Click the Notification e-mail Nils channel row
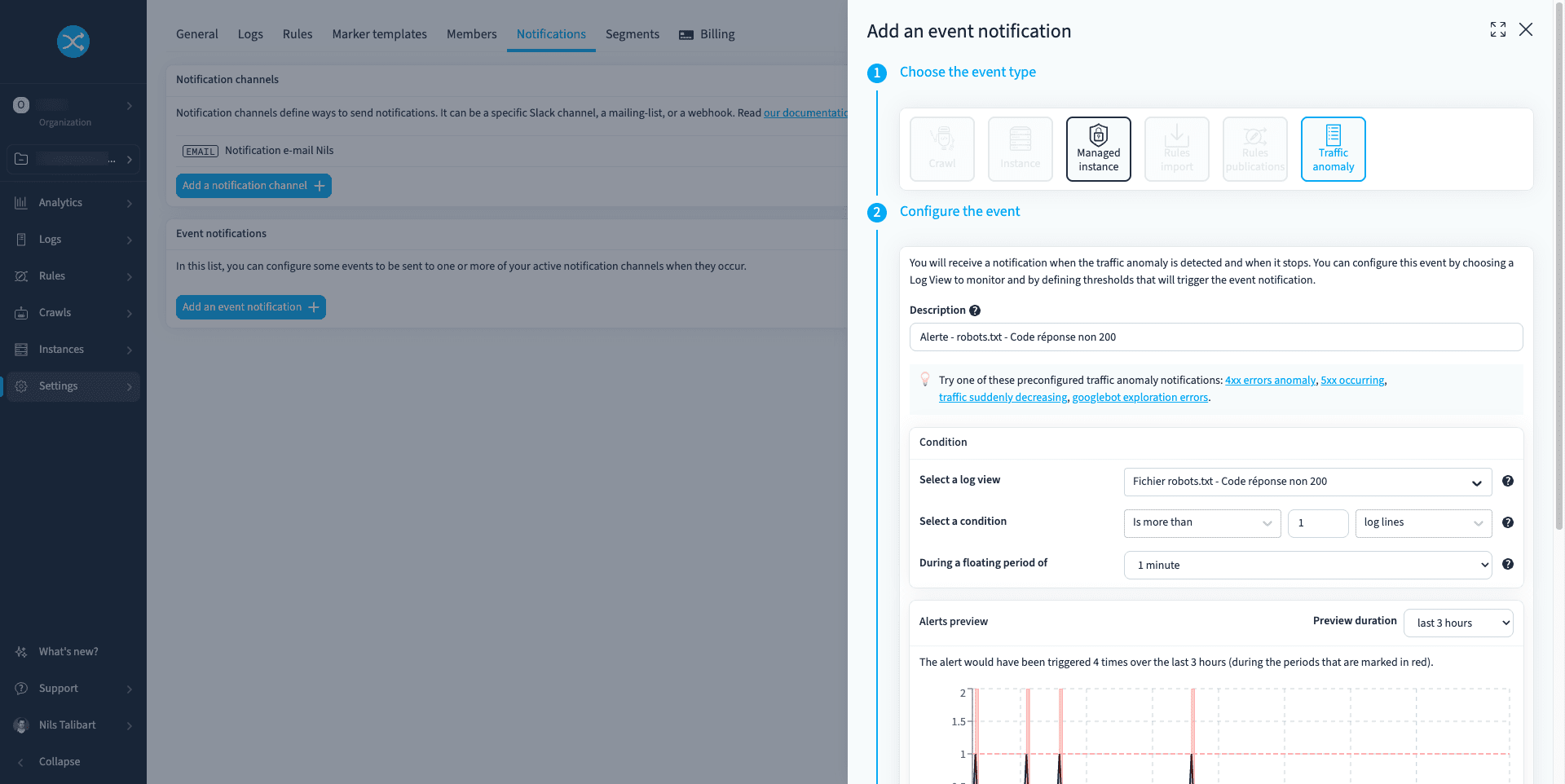Viewport: 1565px width, 784px height. [x=512, y=151]
